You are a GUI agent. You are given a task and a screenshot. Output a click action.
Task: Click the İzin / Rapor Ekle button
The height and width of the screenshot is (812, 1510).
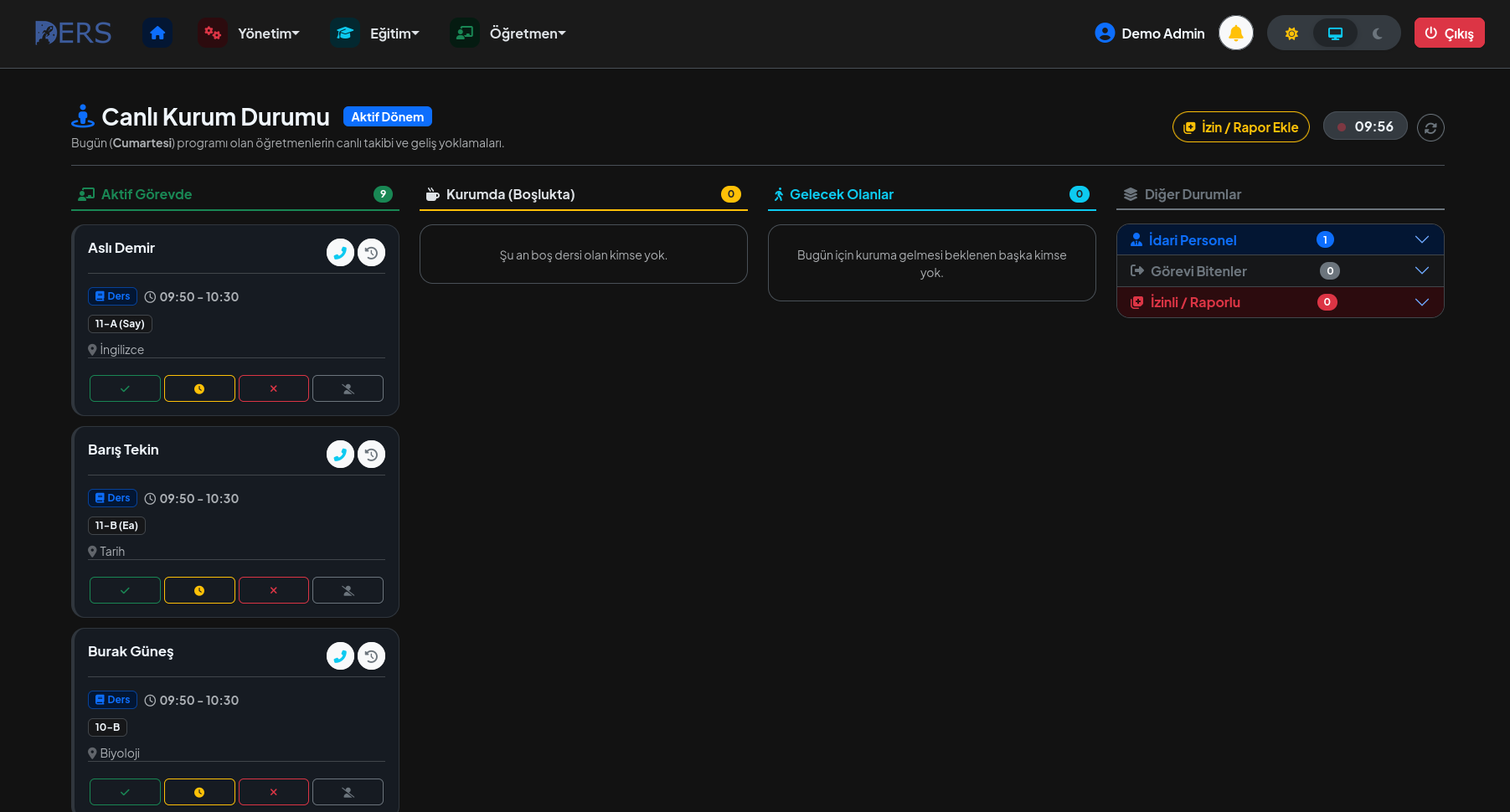(1240, 127)
